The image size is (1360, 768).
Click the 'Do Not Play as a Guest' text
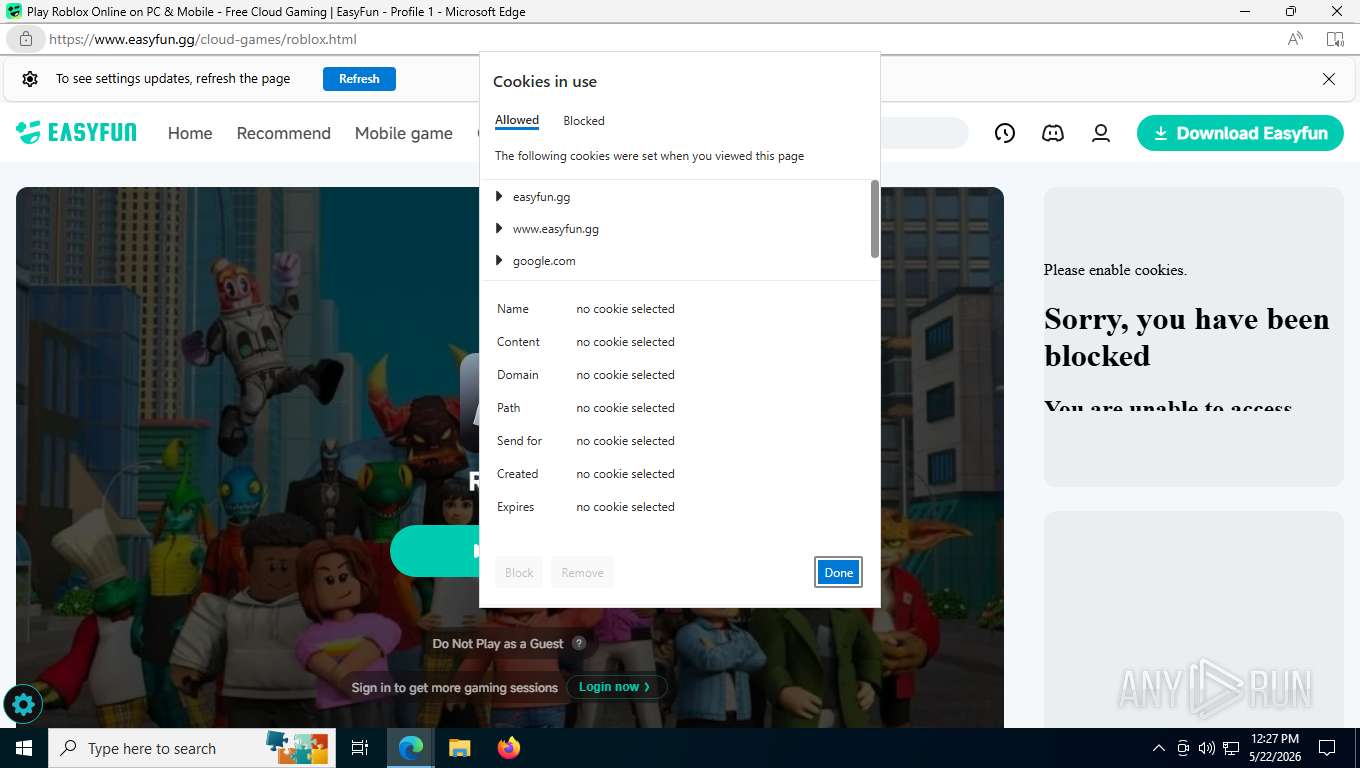498,644
